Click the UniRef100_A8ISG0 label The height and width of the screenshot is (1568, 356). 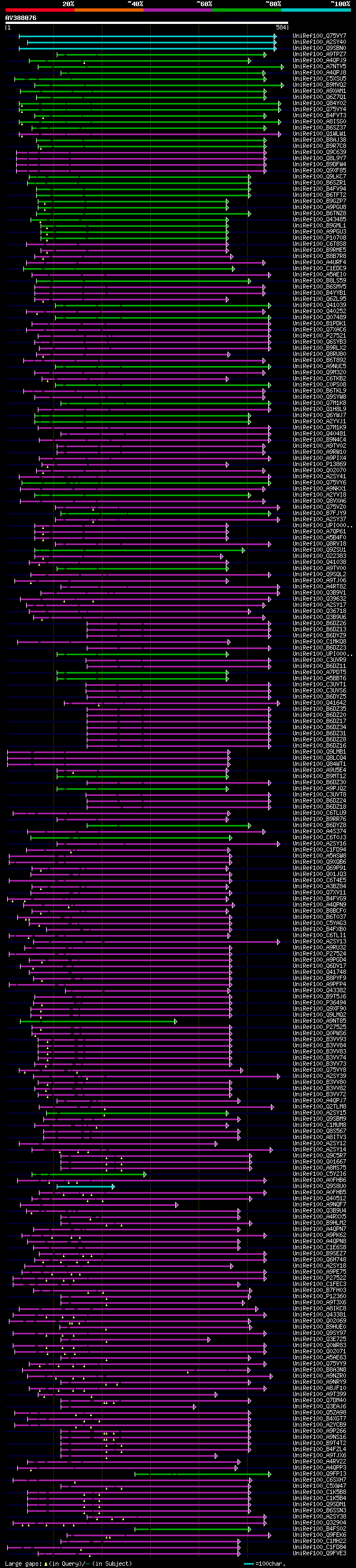point(319,122)
